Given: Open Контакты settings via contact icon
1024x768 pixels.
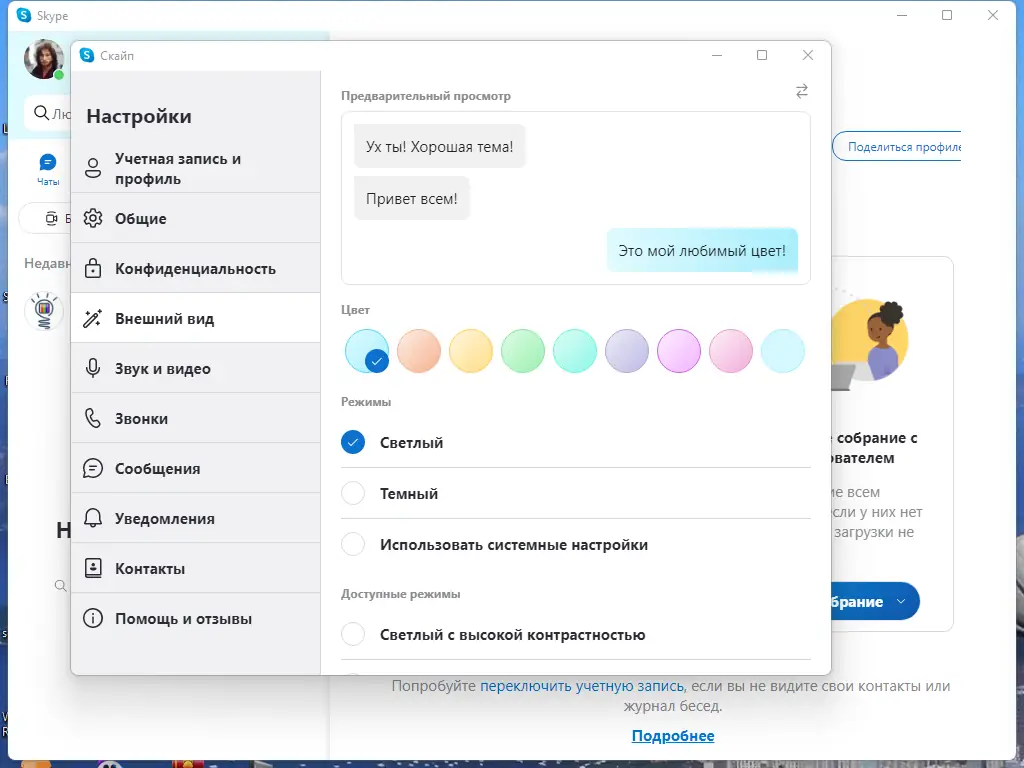Looking at the screenshot, I should 91,568.
